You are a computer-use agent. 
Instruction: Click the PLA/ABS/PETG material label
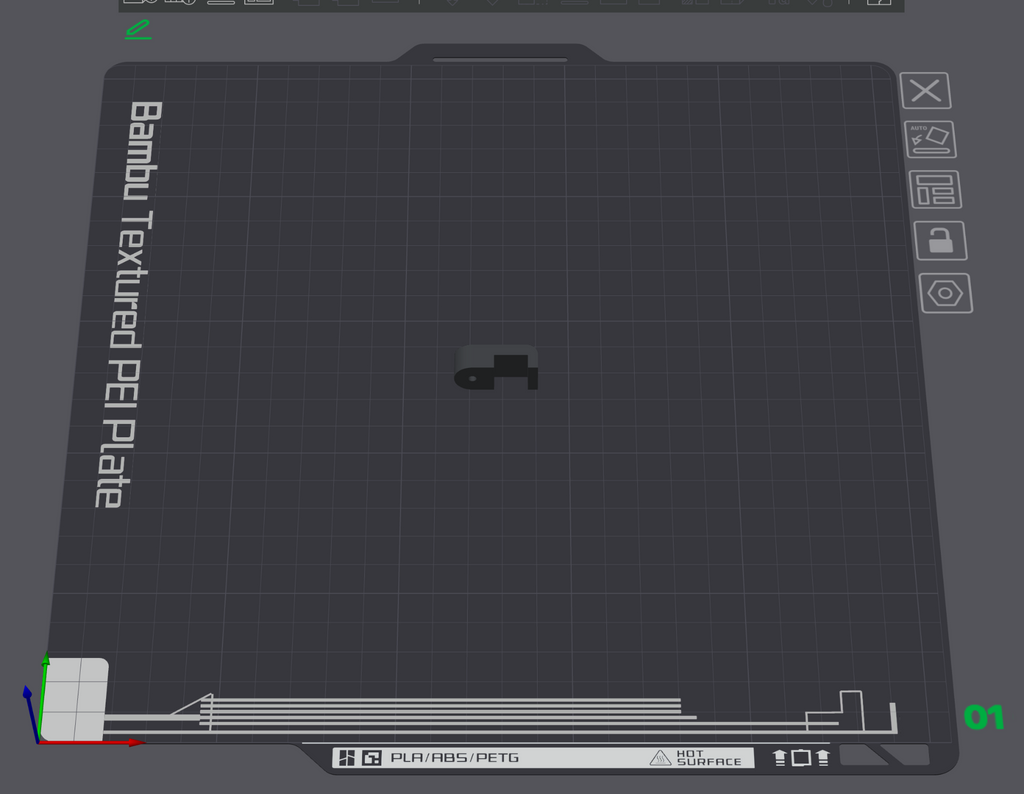(x=455, y=757)
